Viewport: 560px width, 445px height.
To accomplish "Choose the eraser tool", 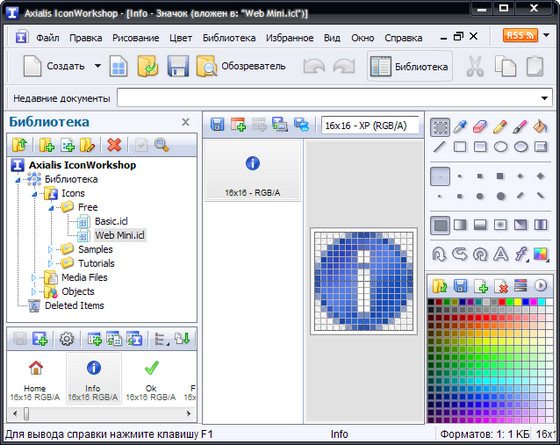I will pos(480,127).
